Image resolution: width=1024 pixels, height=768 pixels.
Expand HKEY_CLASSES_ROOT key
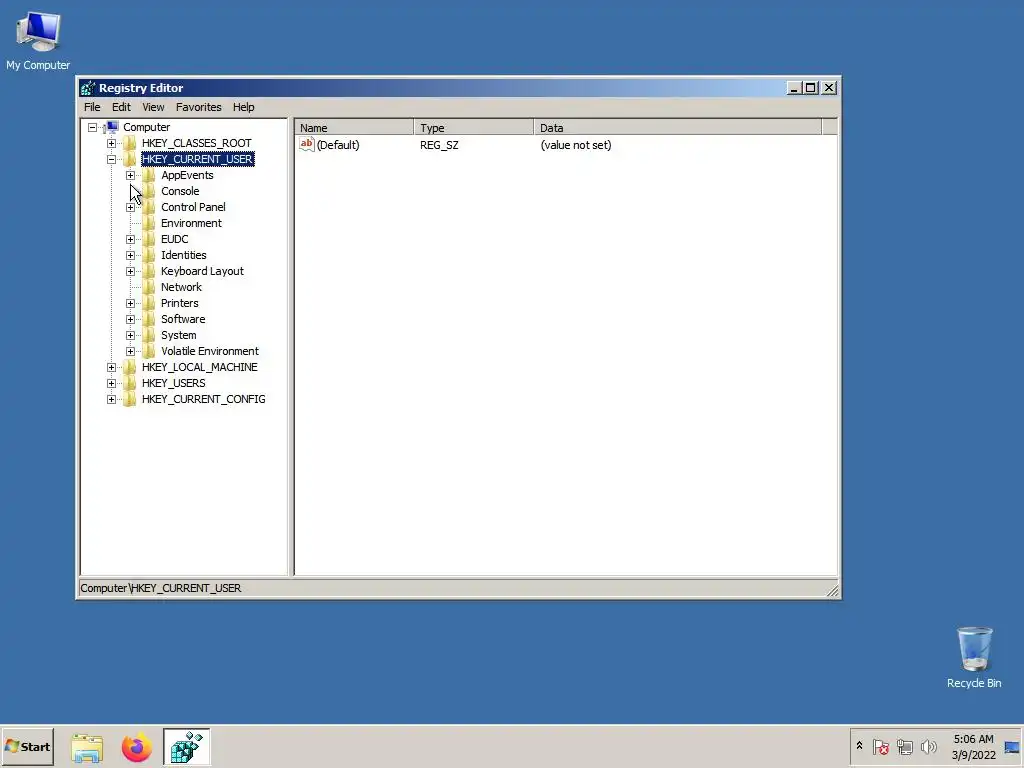(x=112, y=143)
